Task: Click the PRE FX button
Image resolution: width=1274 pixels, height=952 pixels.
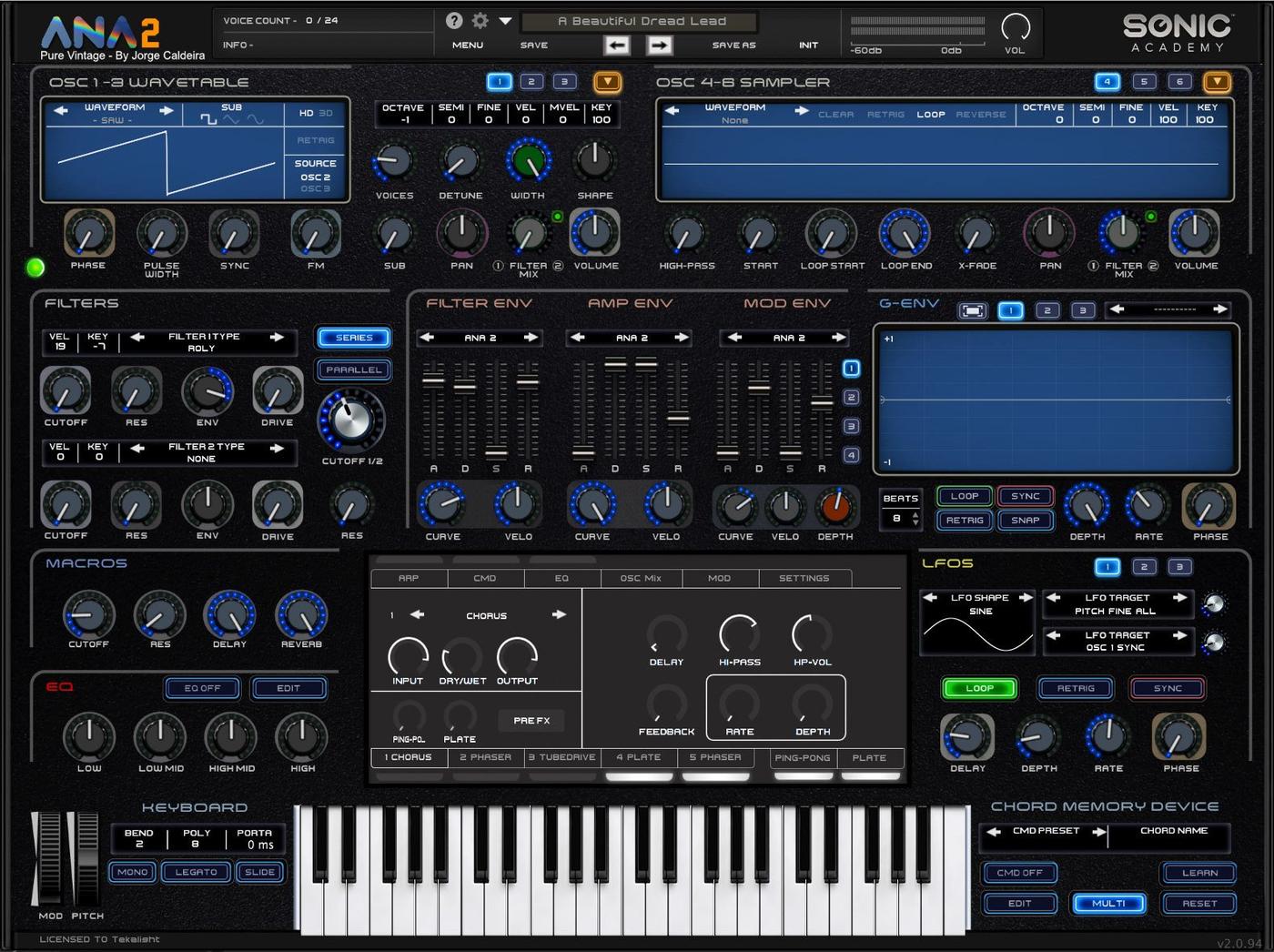Action: point(531,721)
